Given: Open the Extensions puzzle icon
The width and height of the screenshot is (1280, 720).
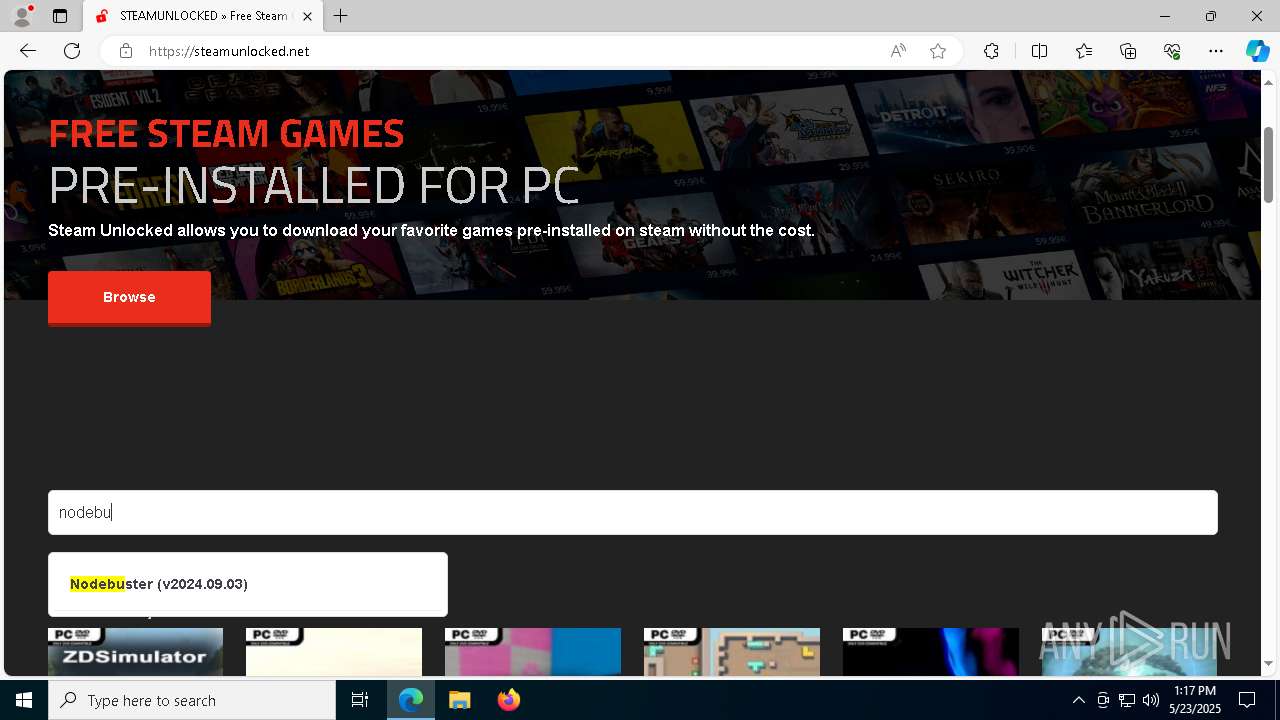Looking at the screenshot, I should click(x=991, y=51).
